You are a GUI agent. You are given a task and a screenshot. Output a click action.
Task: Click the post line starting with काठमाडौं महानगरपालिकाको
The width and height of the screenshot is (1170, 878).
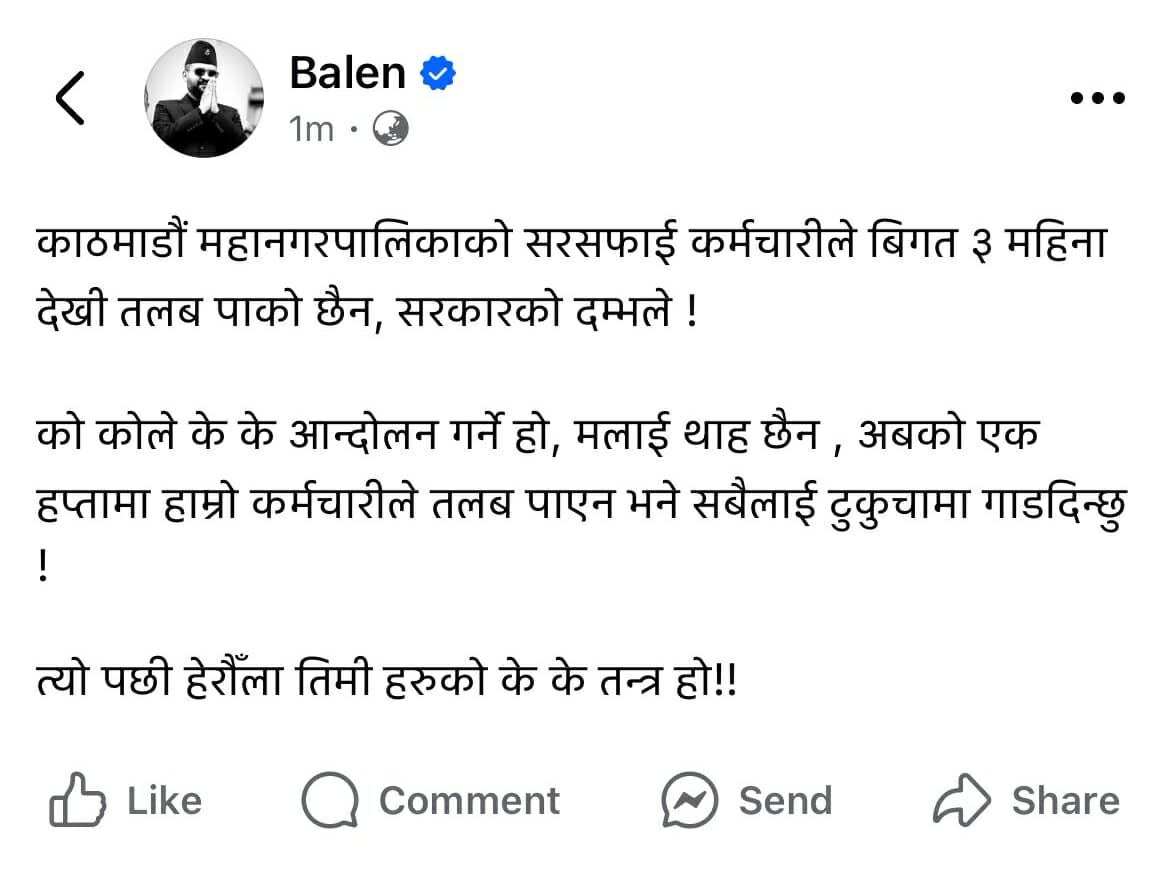click(571, 246)
